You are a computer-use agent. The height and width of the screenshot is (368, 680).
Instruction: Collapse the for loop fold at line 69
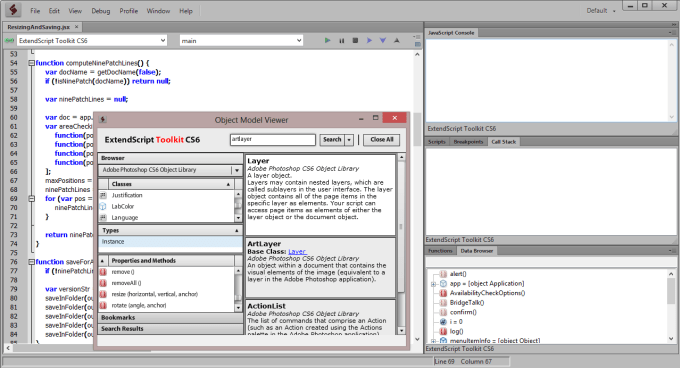[32, 199]
